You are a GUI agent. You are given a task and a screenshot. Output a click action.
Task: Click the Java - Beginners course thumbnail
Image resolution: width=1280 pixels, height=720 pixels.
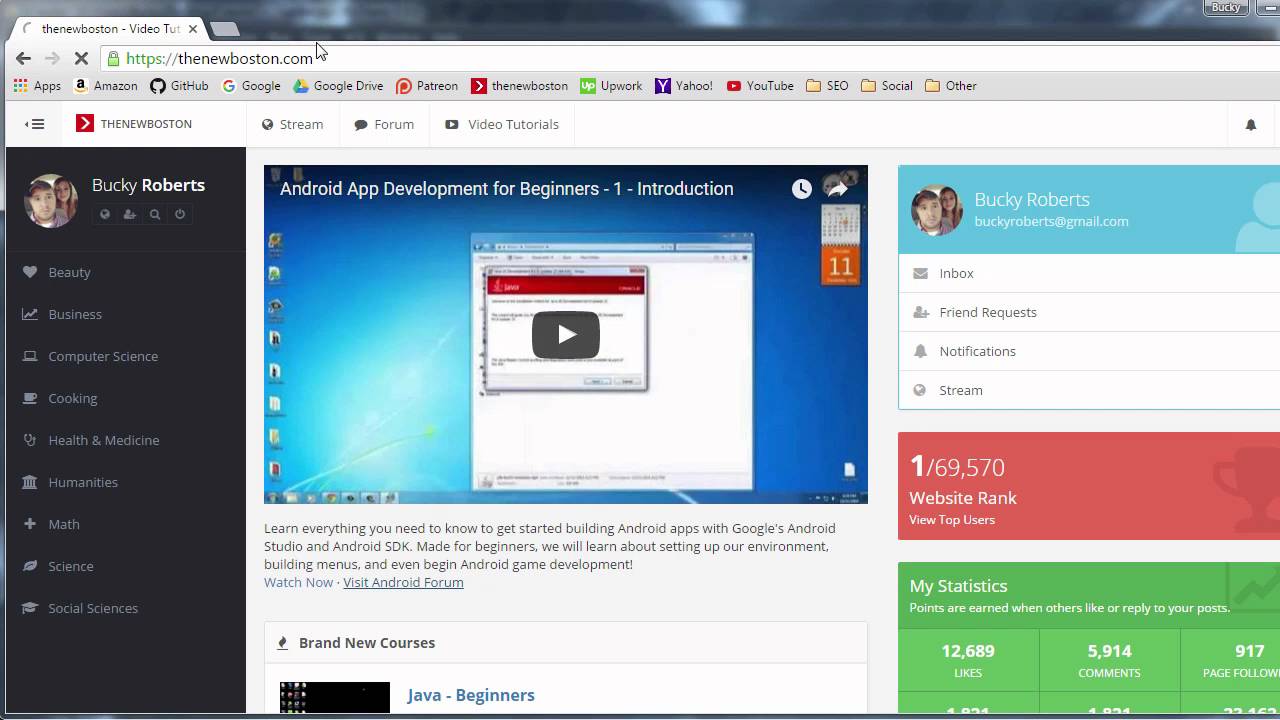[335, 698]
